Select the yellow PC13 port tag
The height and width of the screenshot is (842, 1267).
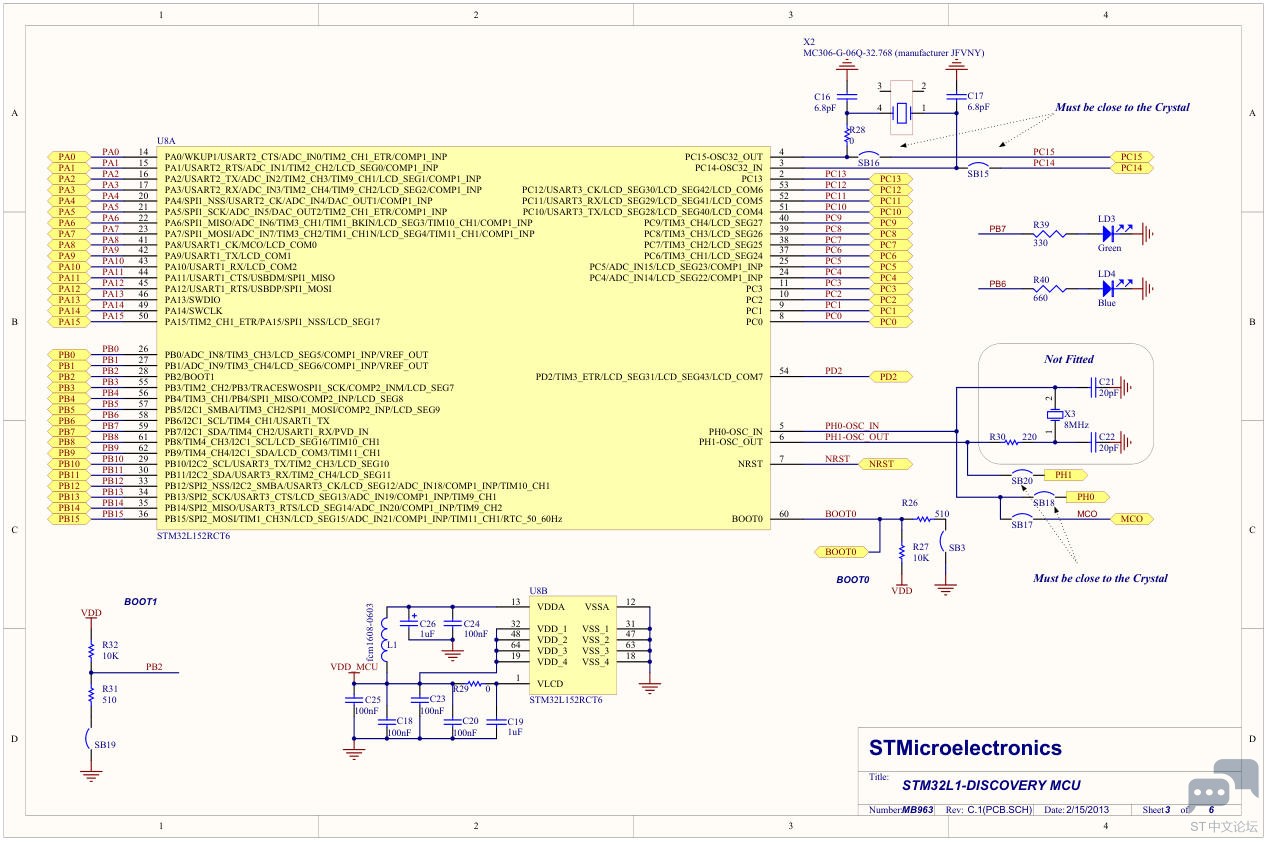[x=890, y=179]
